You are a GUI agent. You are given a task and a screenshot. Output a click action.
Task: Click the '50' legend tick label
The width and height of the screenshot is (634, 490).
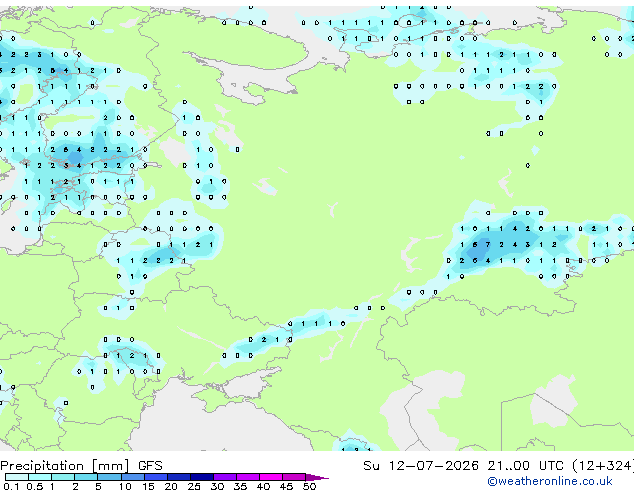(x=309, y=486)
